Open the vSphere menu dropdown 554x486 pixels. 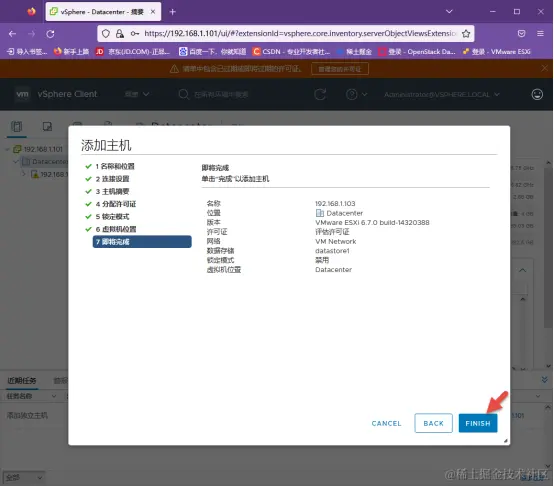click(x=137, y=94)
